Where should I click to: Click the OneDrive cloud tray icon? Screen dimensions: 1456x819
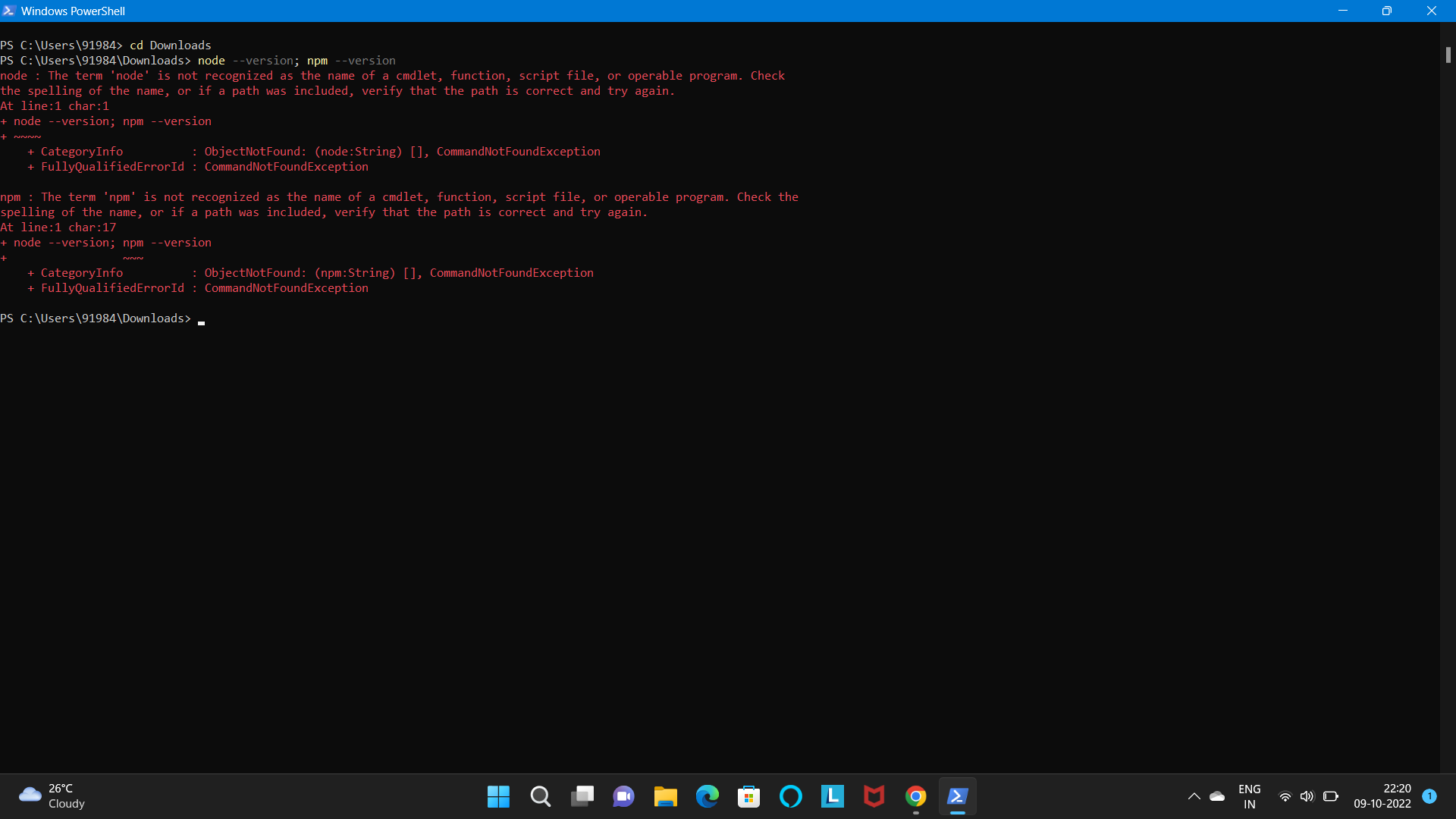(x=1217, y=796)
